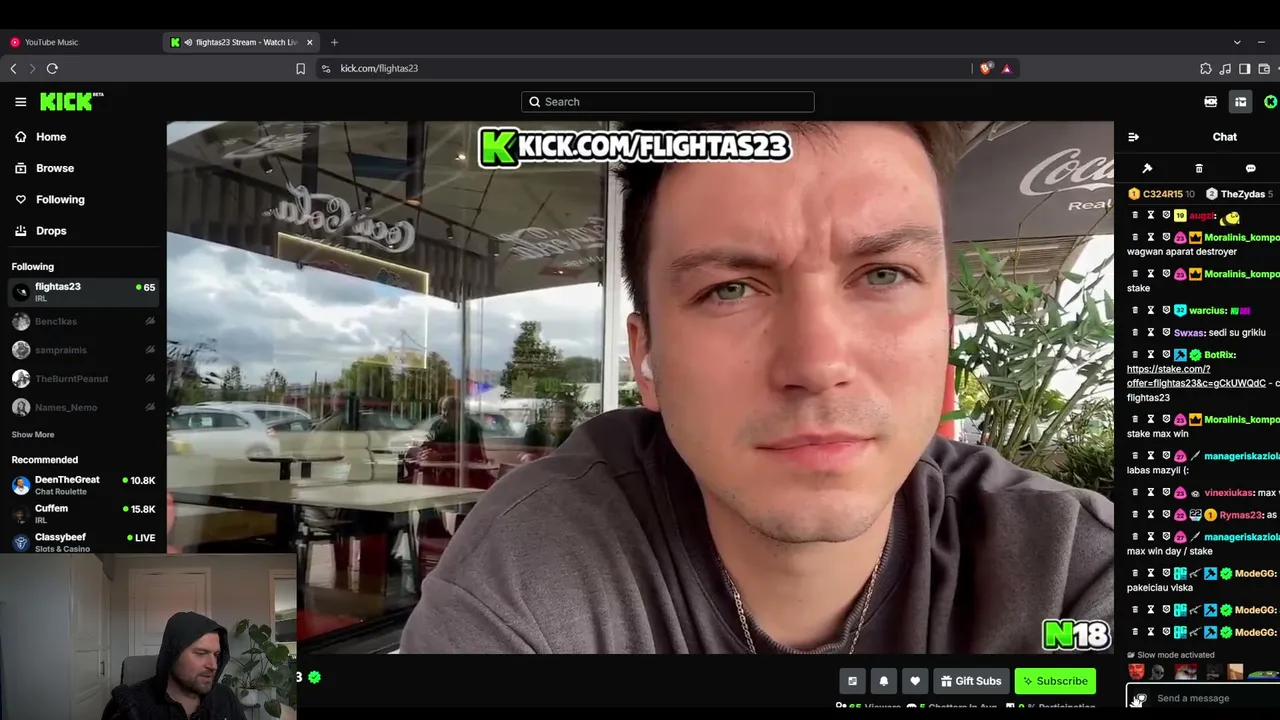Open the Kick hamburger sidebar menu
1280x720 pixels.
pos(20,101)
